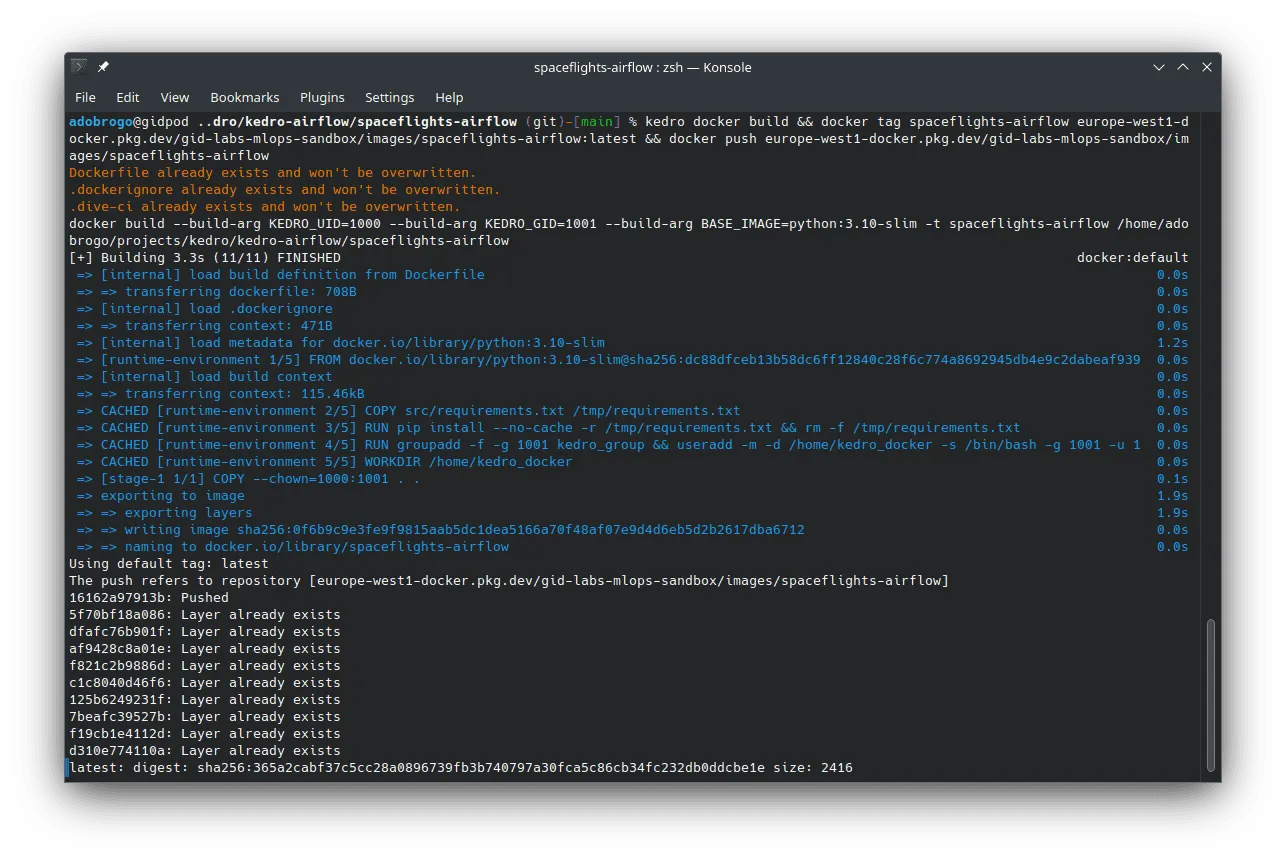Open the View menu

(175, 97)
